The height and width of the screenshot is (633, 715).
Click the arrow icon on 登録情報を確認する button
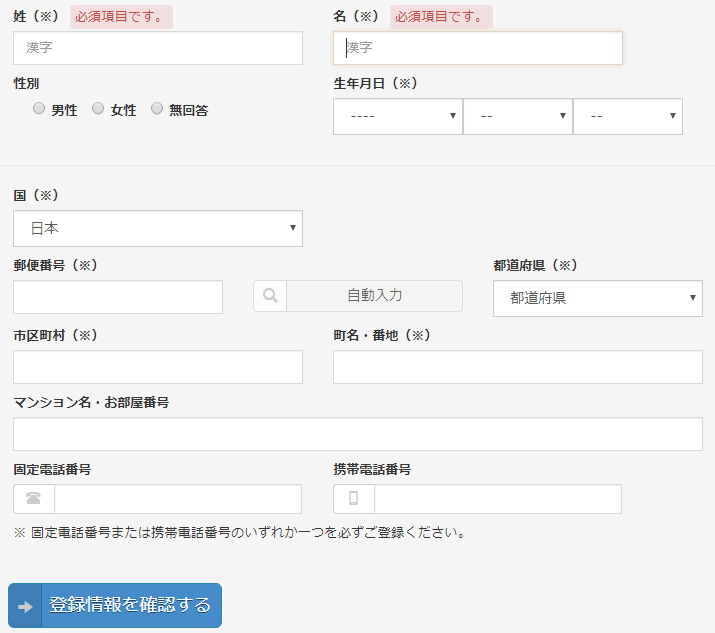pyautogui.click(x=25, y=607)
